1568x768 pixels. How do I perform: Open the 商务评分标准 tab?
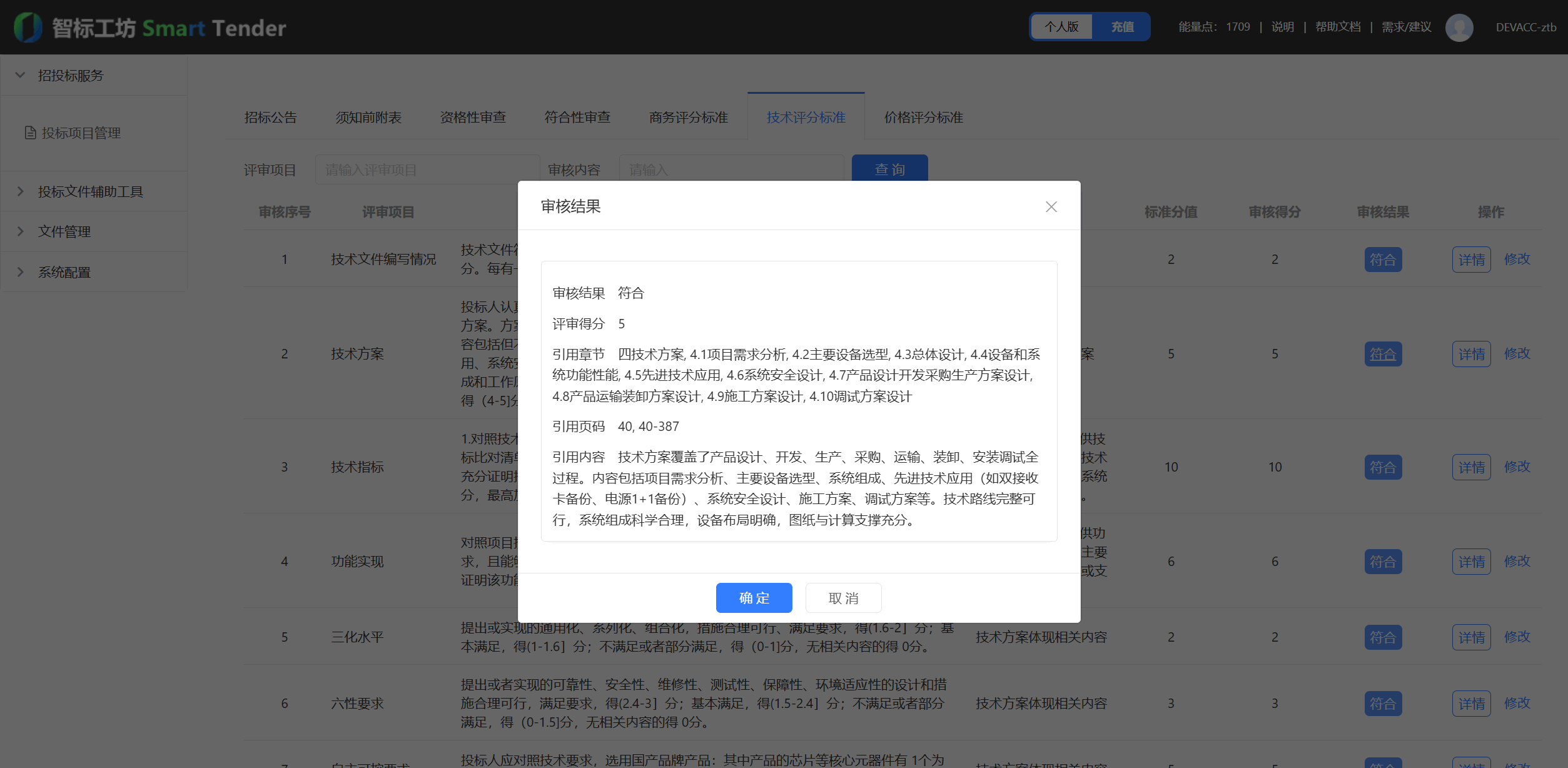(688, 117)
